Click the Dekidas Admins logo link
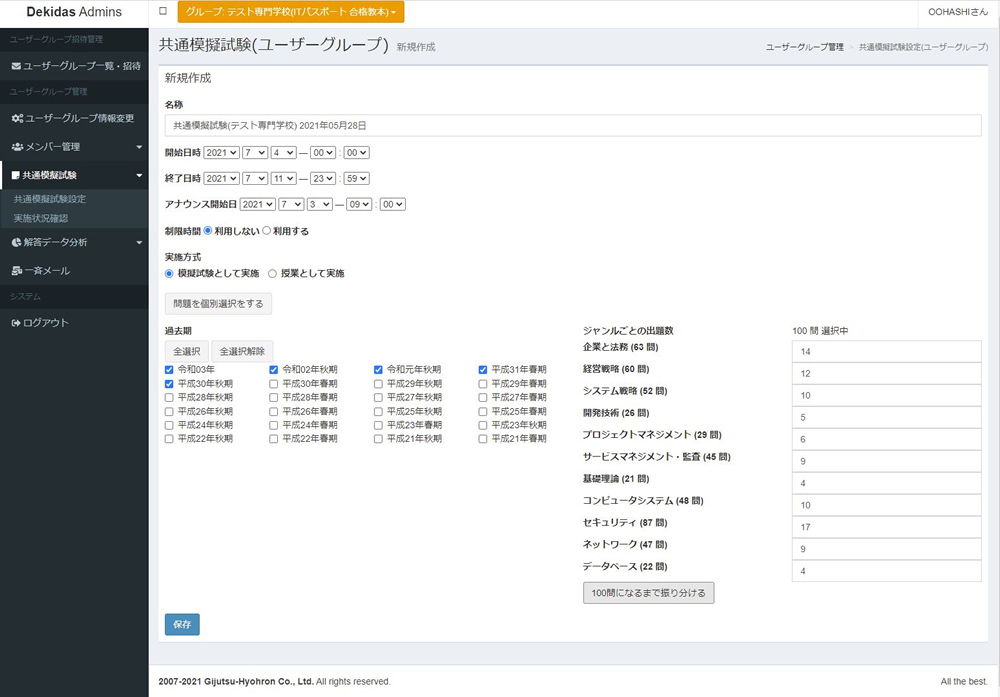The width and height of the screenshot is (1000, 697). click(74, 12)
